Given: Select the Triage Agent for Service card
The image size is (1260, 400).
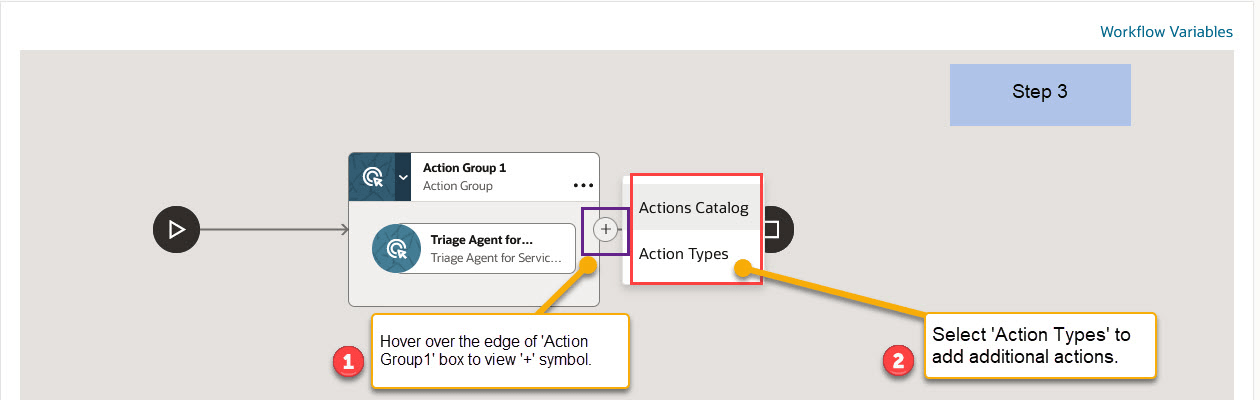Looking at the screenshot, I should pos(476,248).
